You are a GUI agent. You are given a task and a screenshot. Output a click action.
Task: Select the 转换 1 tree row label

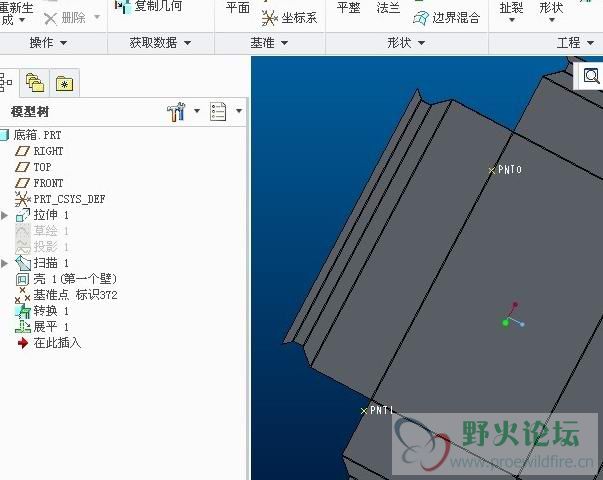pos(51,311)
